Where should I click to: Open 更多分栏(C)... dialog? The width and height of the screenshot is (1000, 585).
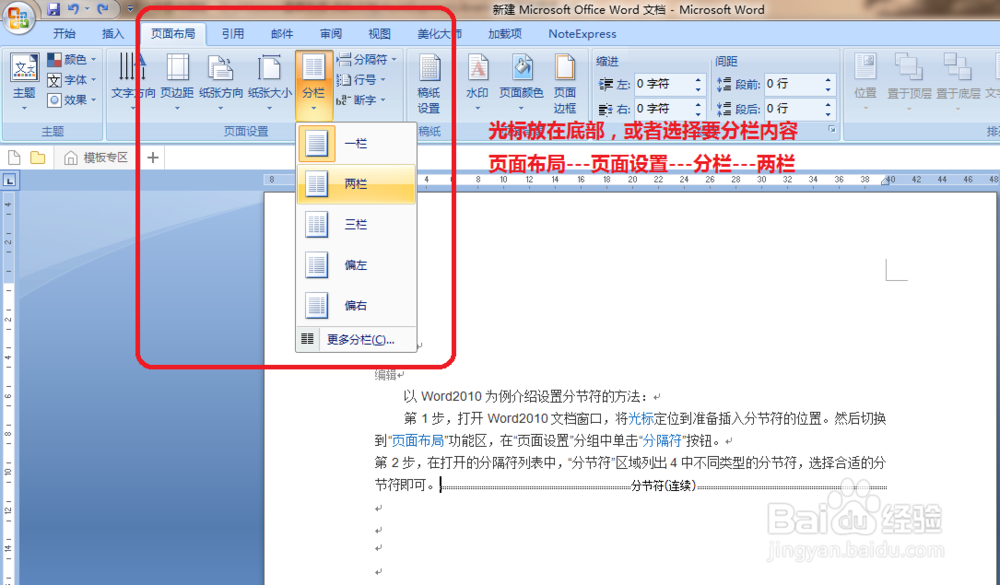pos(356,339)
